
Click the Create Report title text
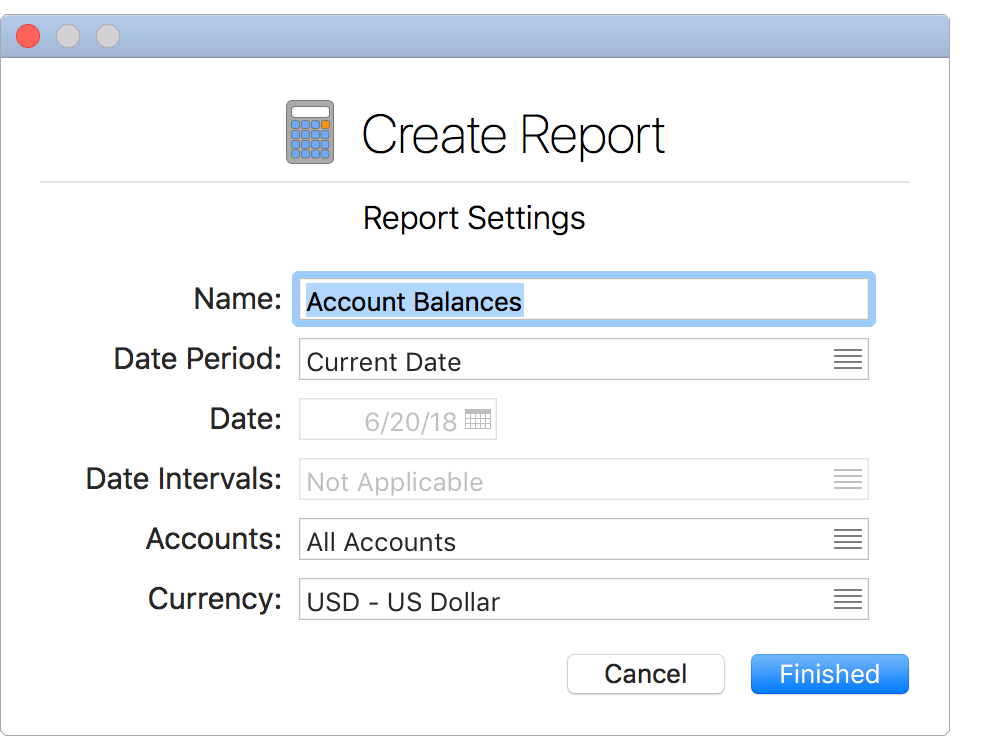pyautogui.click(x=514, y=132)
